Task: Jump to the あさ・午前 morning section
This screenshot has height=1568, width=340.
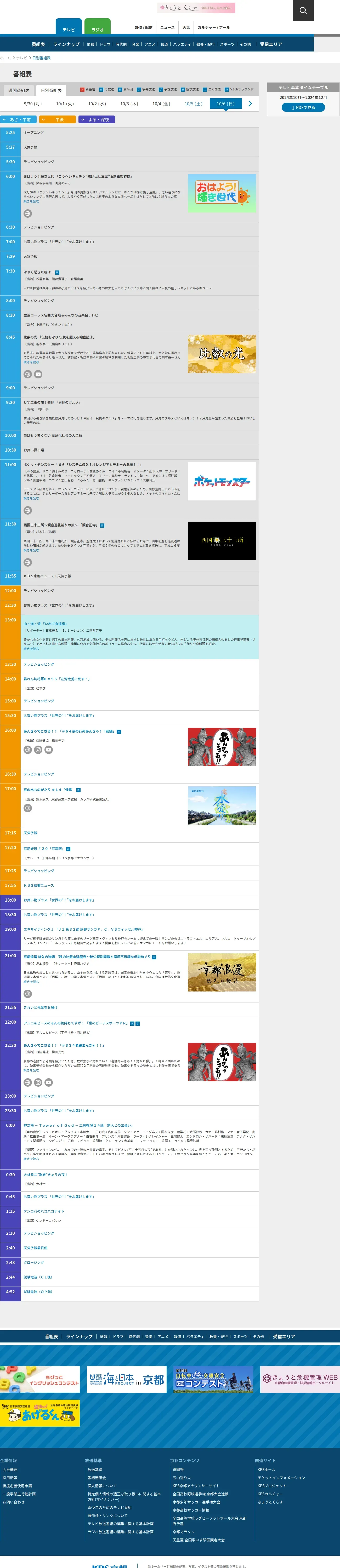Action: click(18, 119)
